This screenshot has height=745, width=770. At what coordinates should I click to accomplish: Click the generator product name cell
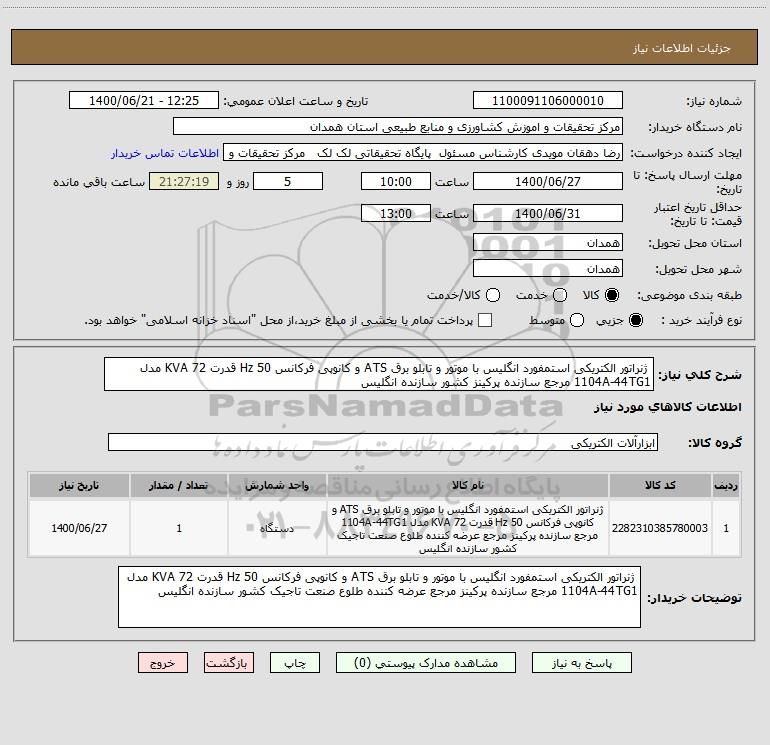coord(468,528)
